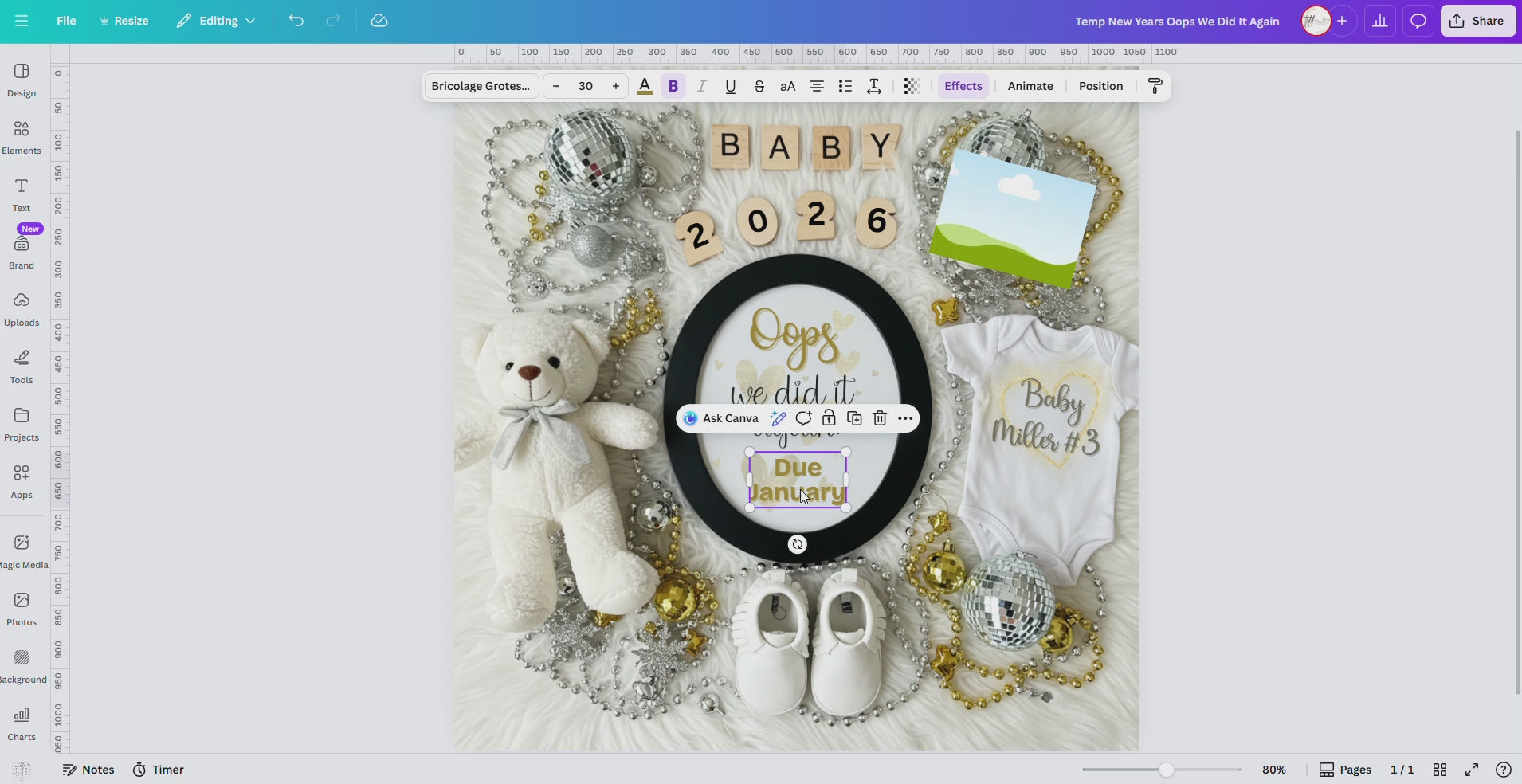This screenshot has width=1522, height=784.
Task: Duplicate the selected element
Action: pyautogui.click(x=854, y=418)
